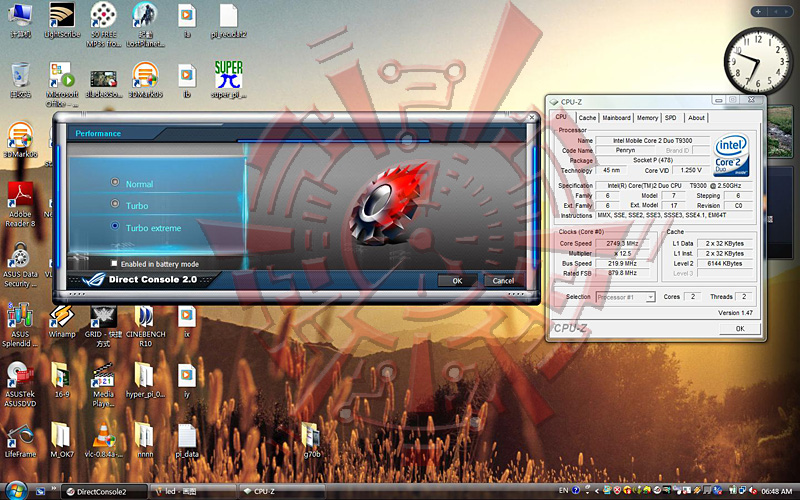Open the Computer desktop icon
800x500 pixels.
click(x=20, y=21)
